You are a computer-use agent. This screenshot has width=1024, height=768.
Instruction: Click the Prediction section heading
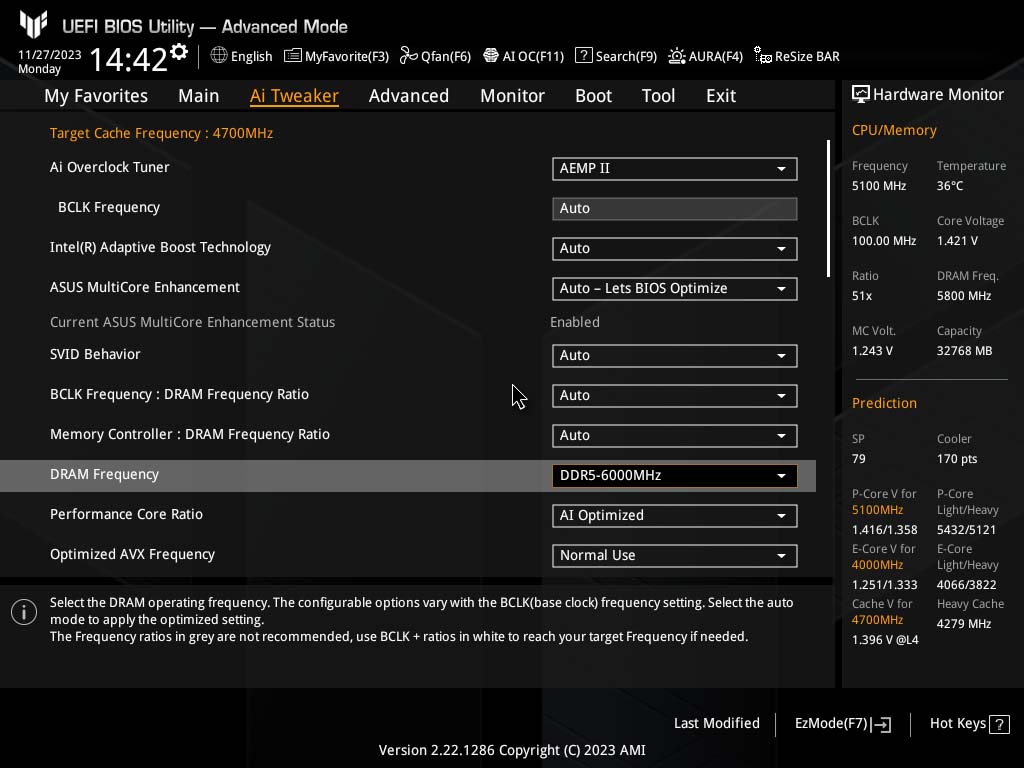point(884,403)
